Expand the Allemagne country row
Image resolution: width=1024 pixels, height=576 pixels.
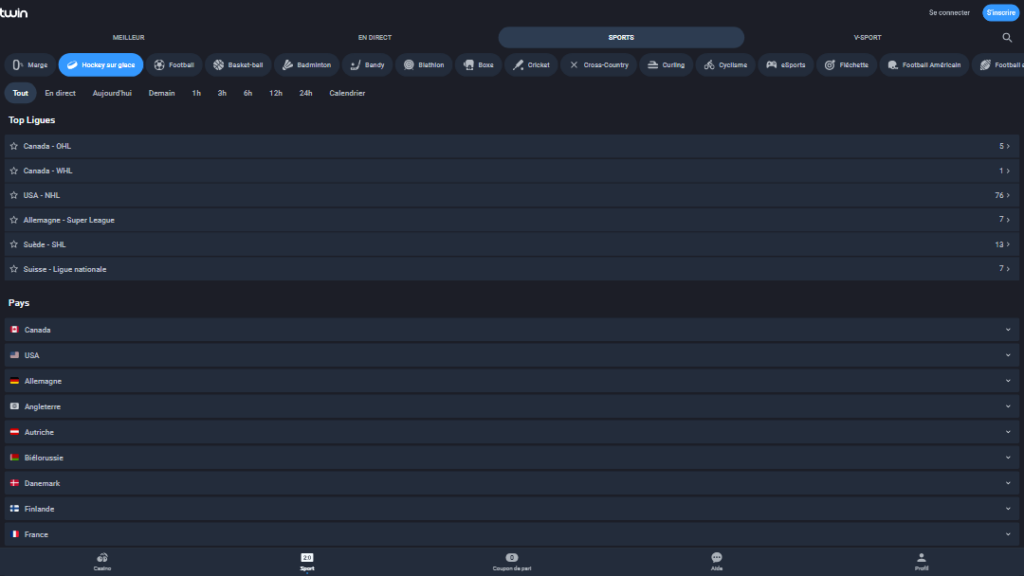512,381
